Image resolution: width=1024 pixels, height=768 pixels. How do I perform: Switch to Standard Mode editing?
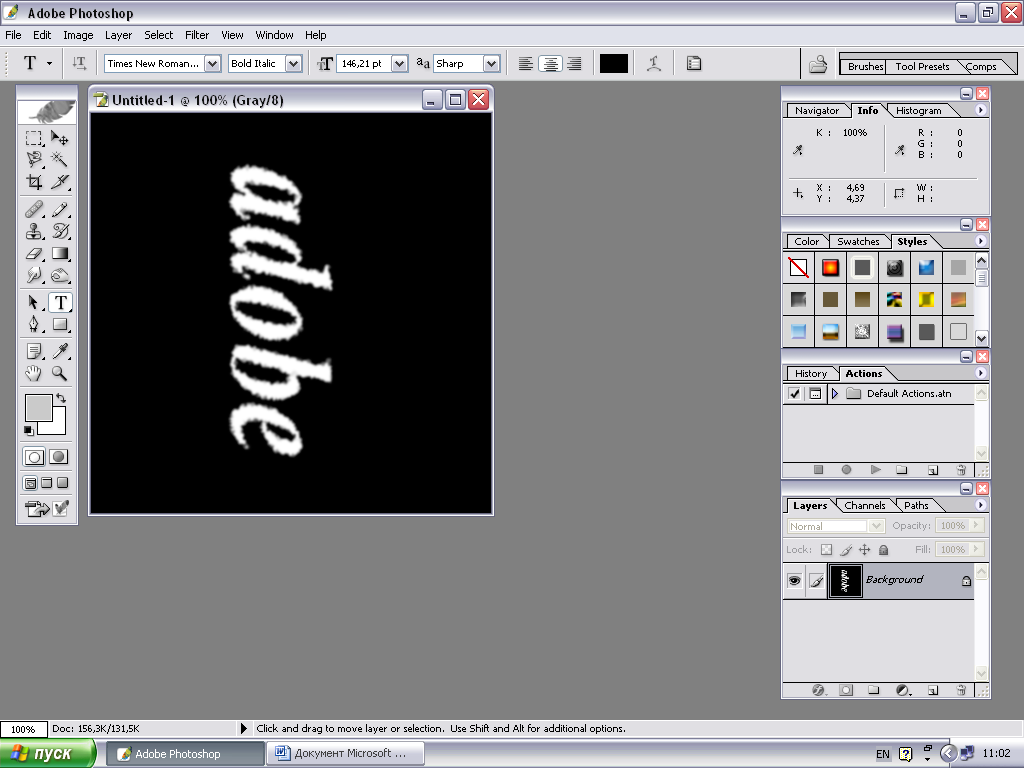tap(35, 457)
